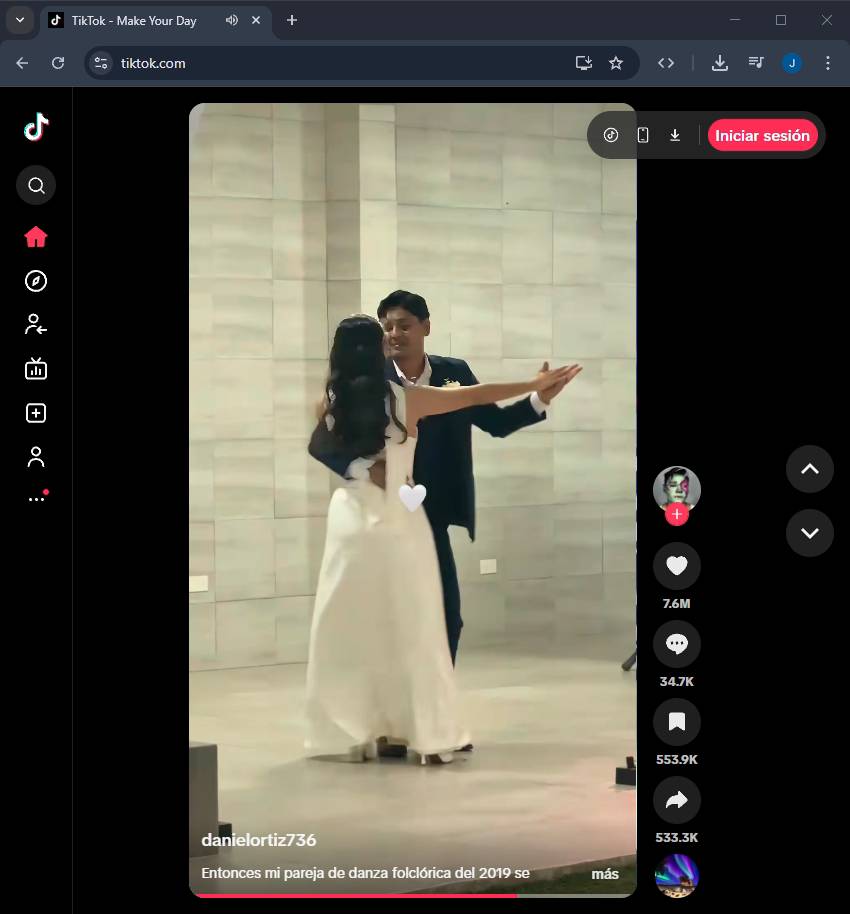Open the Explore compass icon
Screen dimensions: 850x914
tap(36, 281)
